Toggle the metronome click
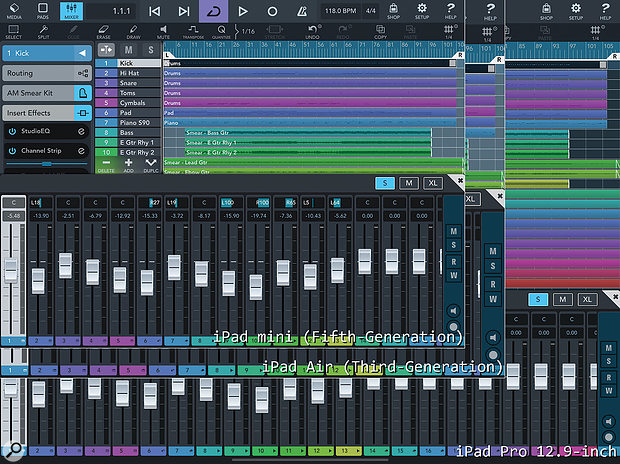 tap(302, 11)
